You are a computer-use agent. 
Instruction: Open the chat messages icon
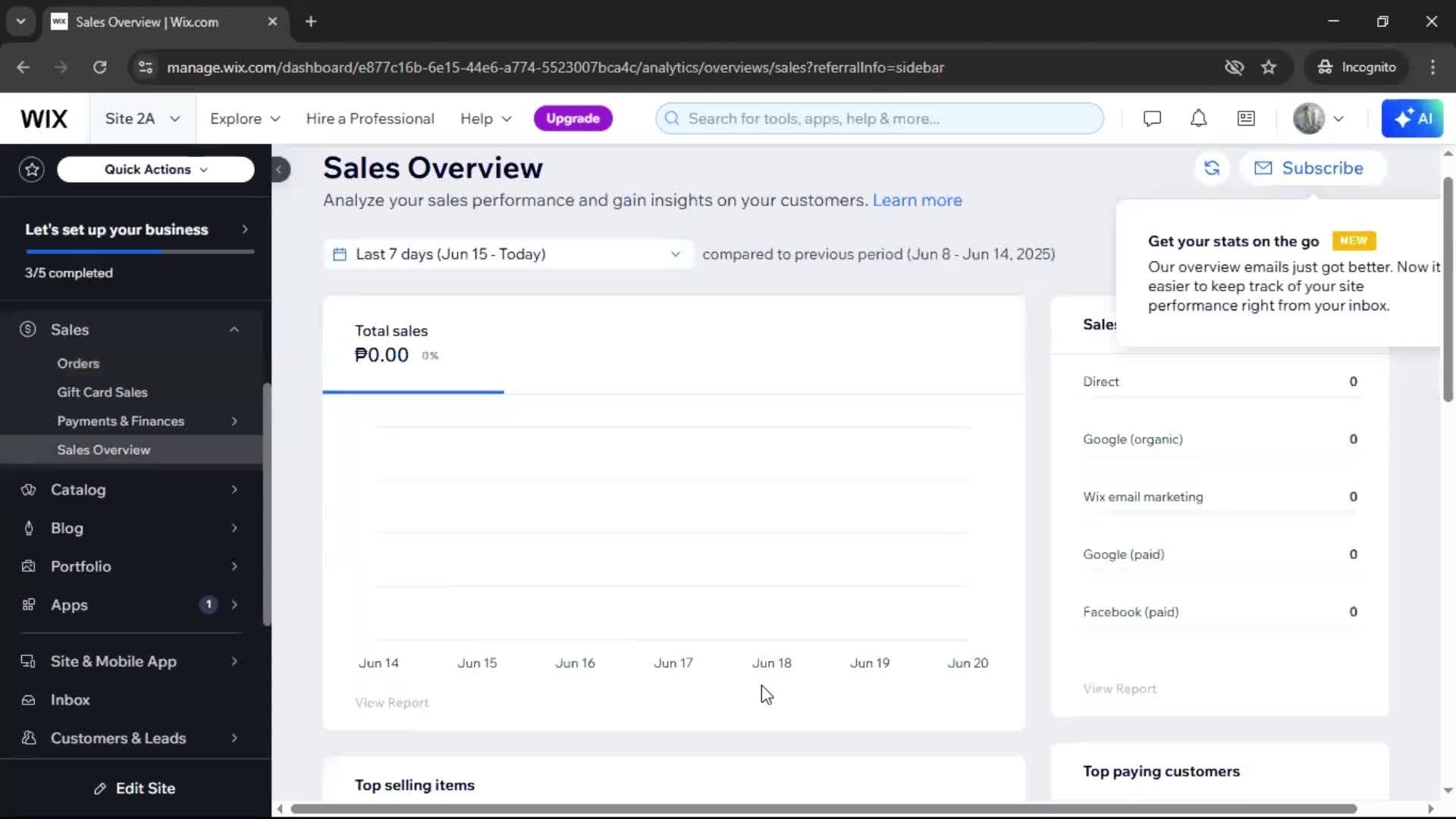point(1152,119)
